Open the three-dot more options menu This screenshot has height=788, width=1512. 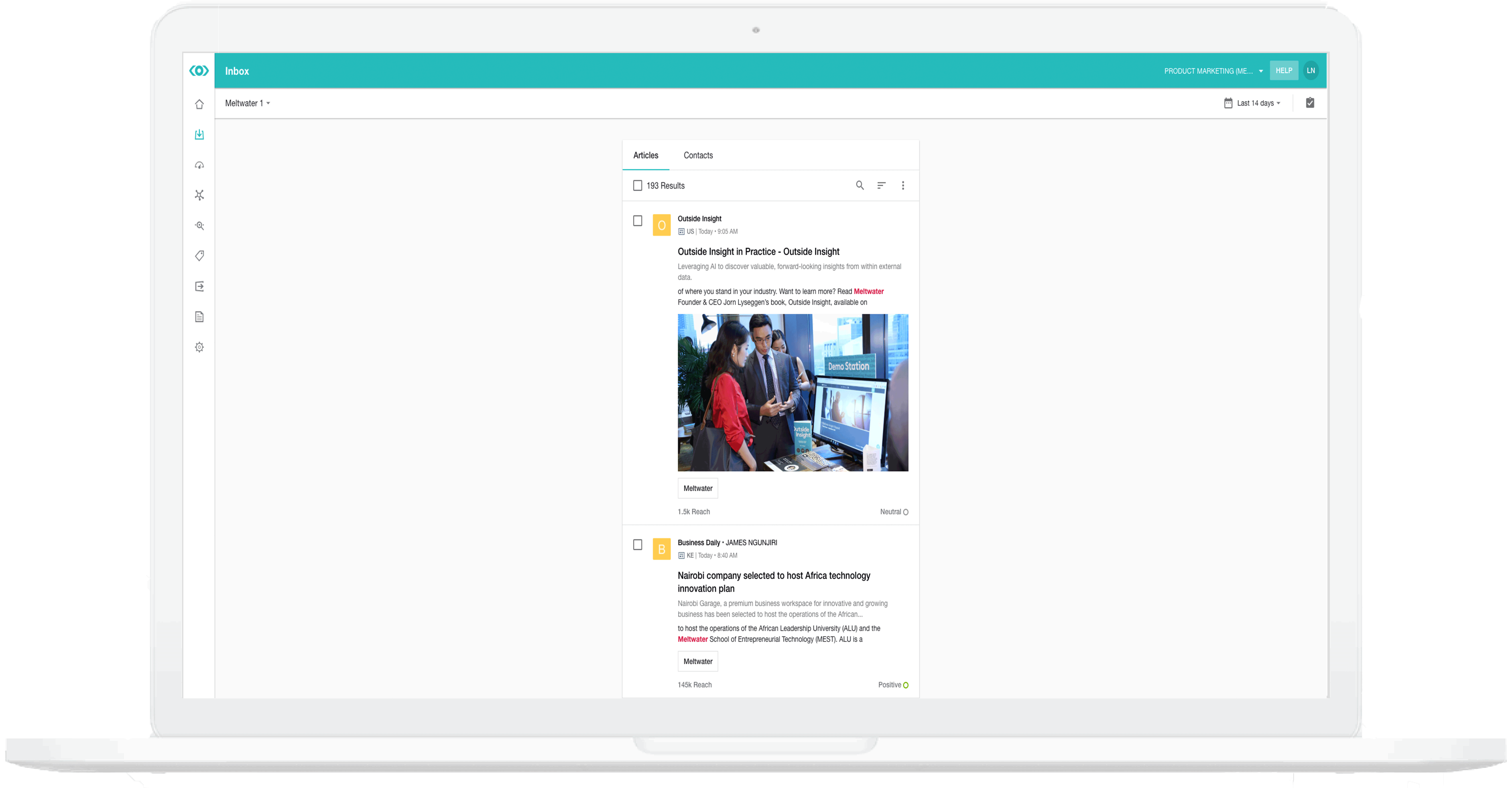click(x=903, y=186)
